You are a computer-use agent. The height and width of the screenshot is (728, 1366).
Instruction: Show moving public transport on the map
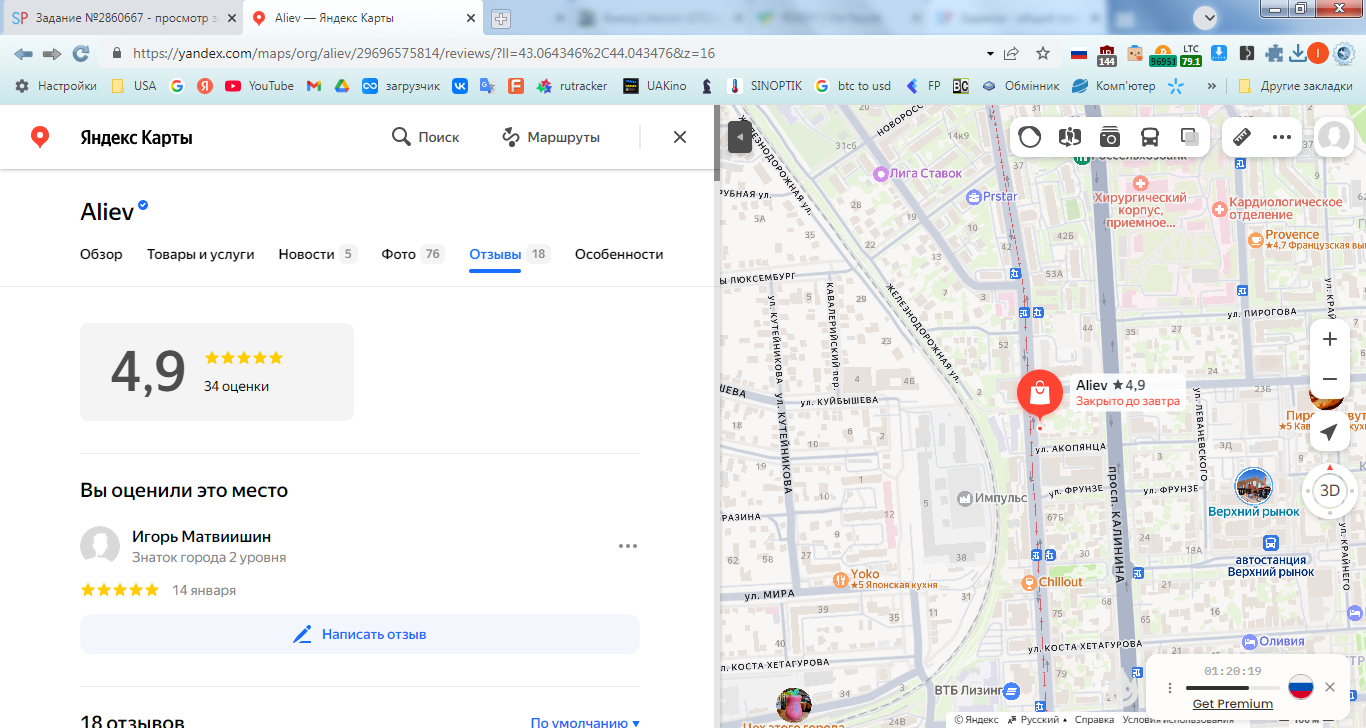pyautogui.click(x=1150, y=137)
